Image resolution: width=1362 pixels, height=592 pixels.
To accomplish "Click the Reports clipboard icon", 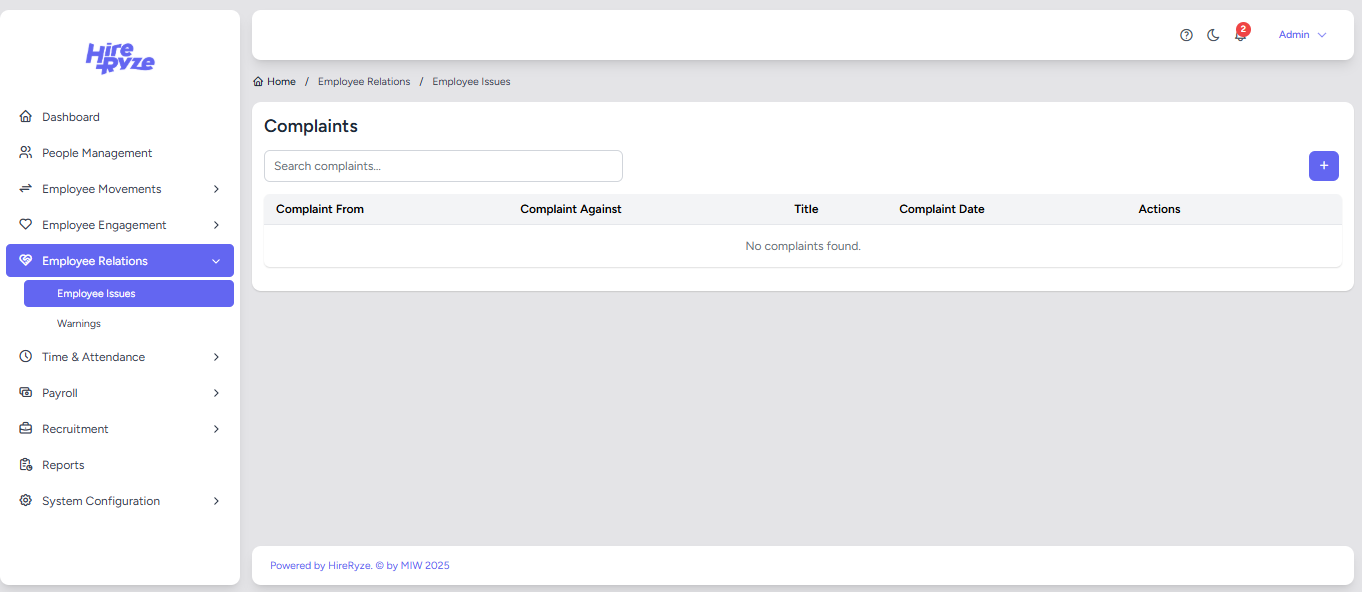I will point(26,465).
